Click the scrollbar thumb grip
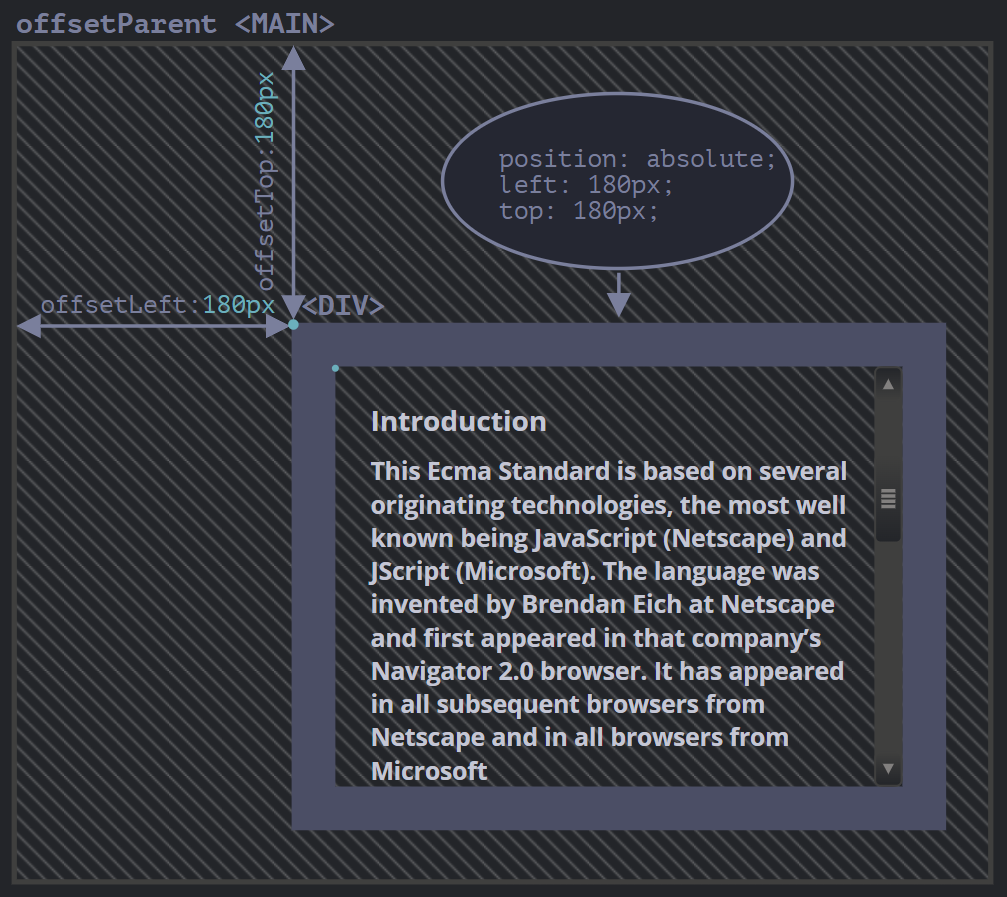The width and height of the screenshot is (1007, 897). [888, 499]
